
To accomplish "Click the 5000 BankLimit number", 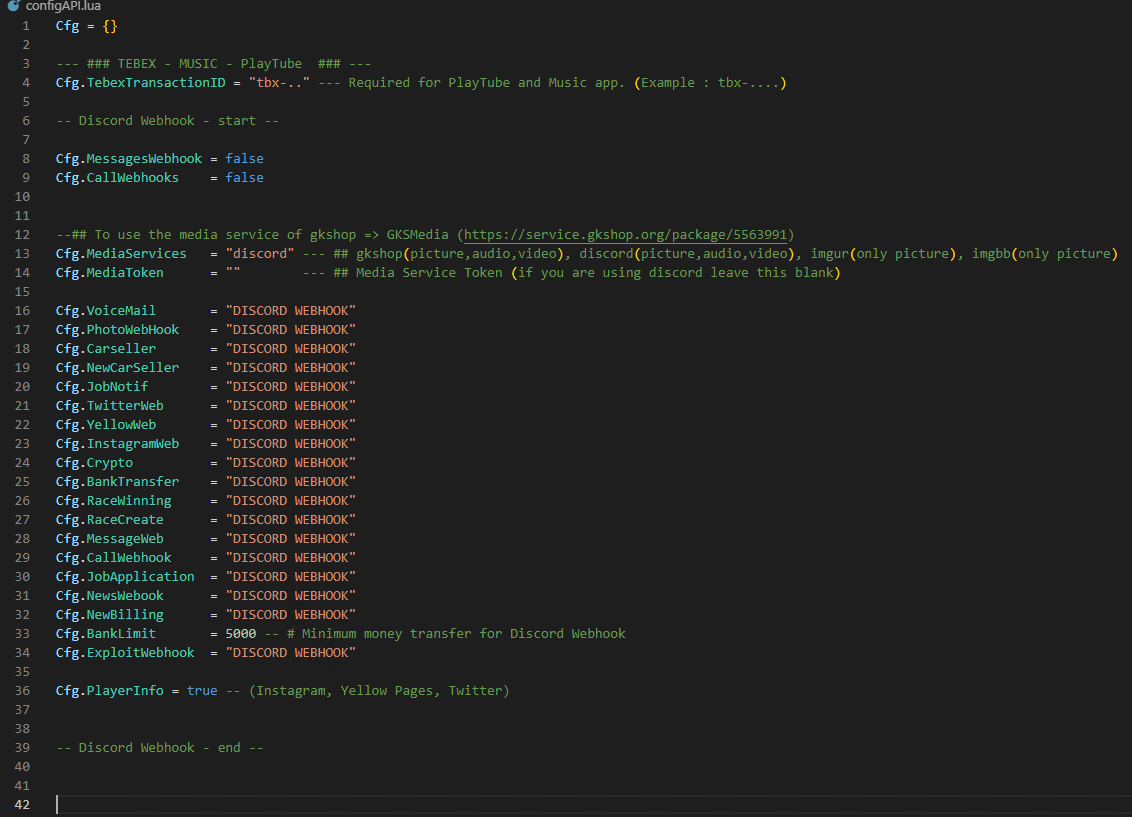I will point(240,633).
